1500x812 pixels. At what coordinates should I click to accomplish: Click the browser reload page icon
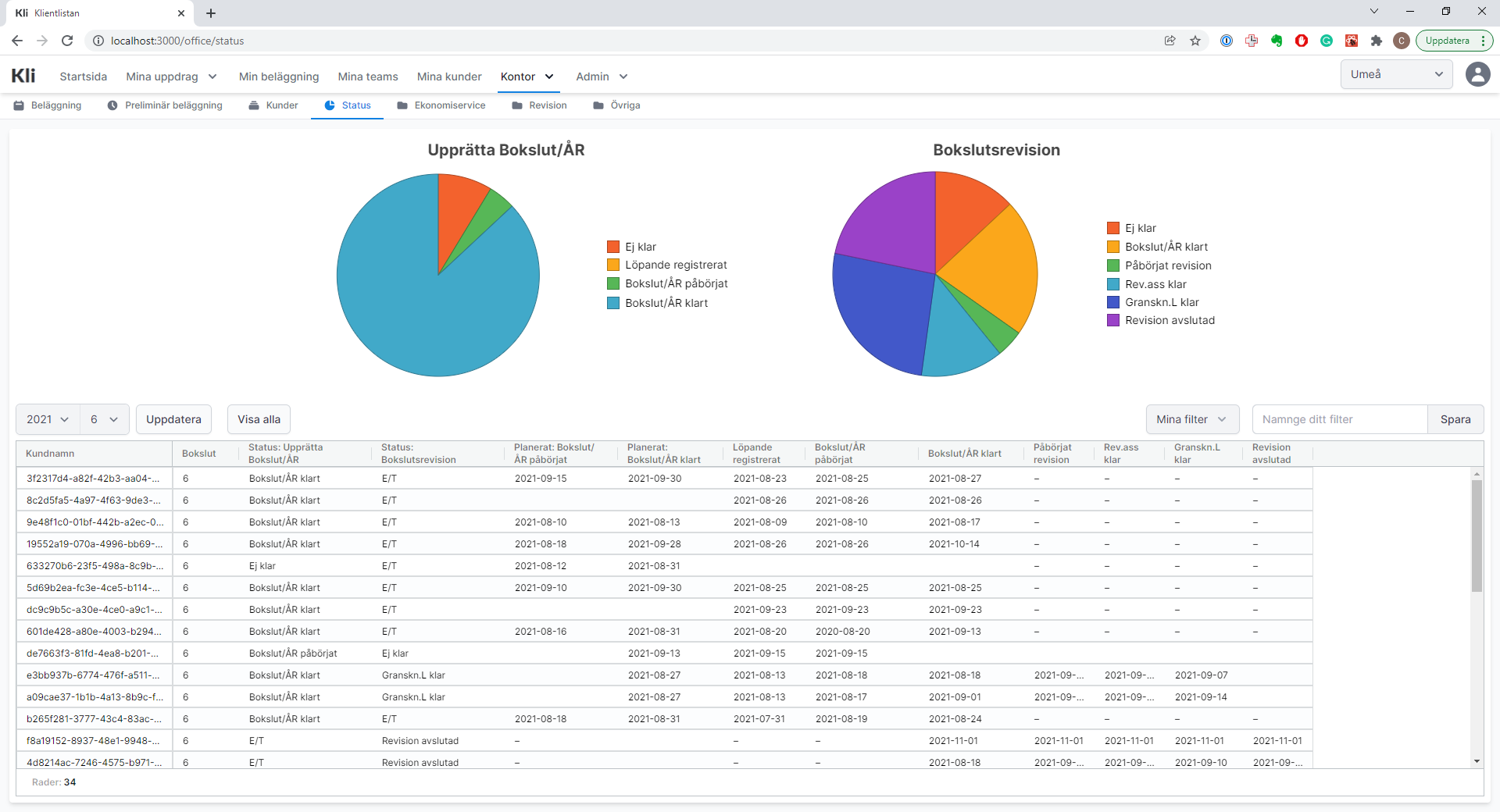(67, 41)
